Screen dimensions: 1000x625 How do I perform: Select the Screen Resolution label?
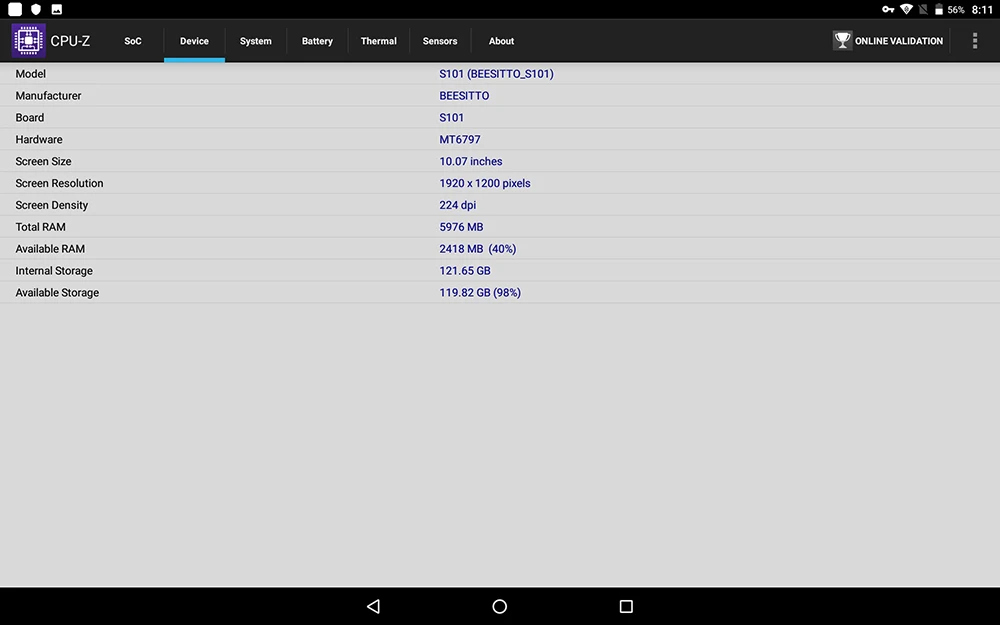click(x=59, y=183)
